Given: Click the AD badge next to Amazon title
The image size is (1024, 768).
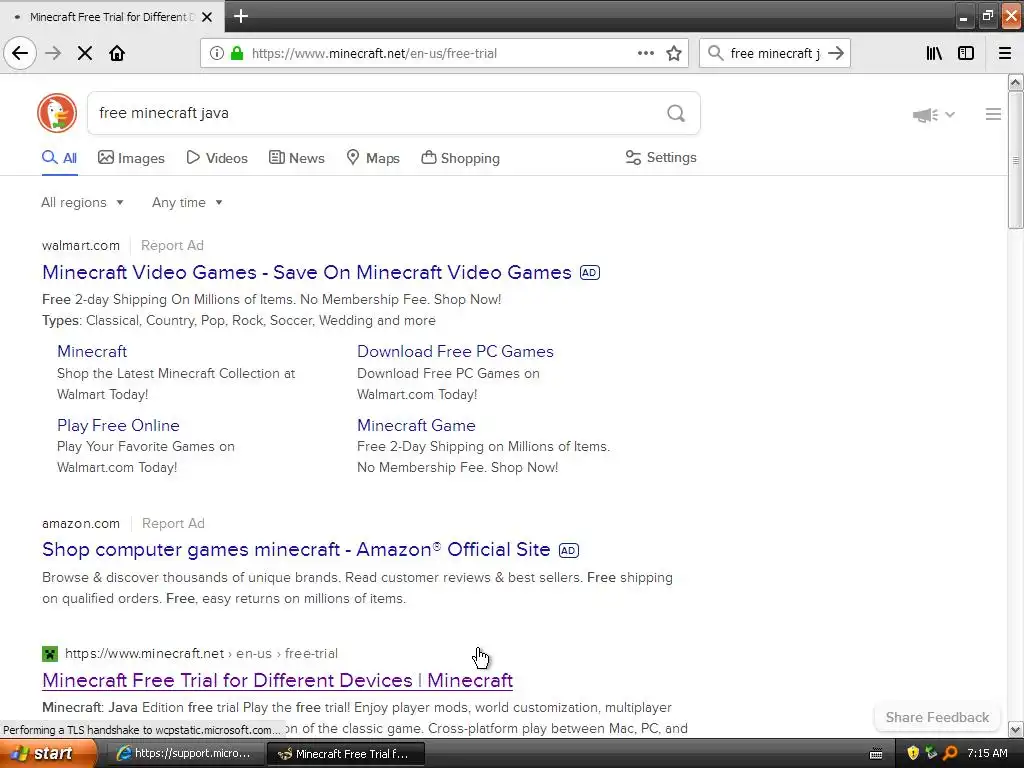Looking at the screenshot, I should click(569, 551).
